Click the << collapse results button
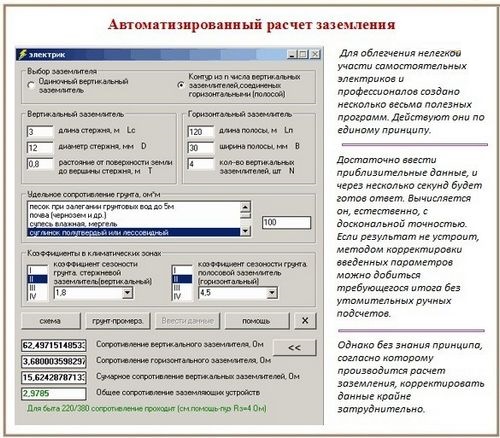 294,348
